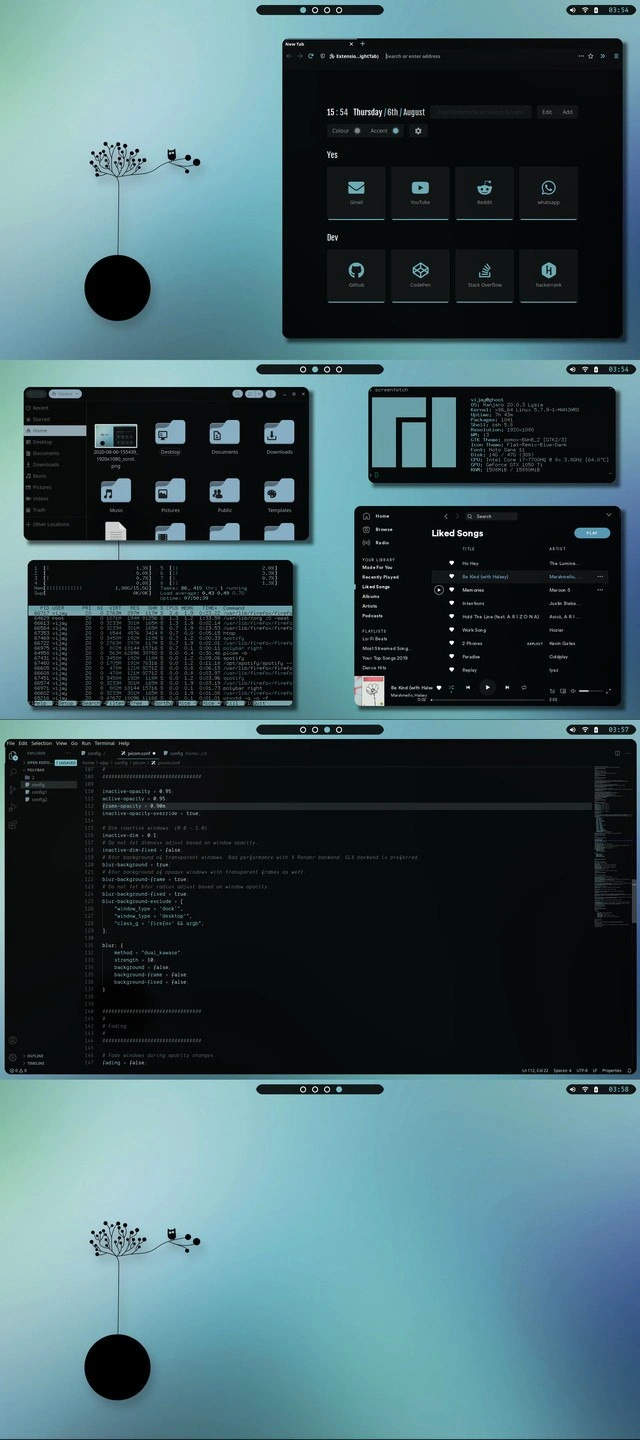
Task: Skip to next track in Spotify player
Action: 506,687
